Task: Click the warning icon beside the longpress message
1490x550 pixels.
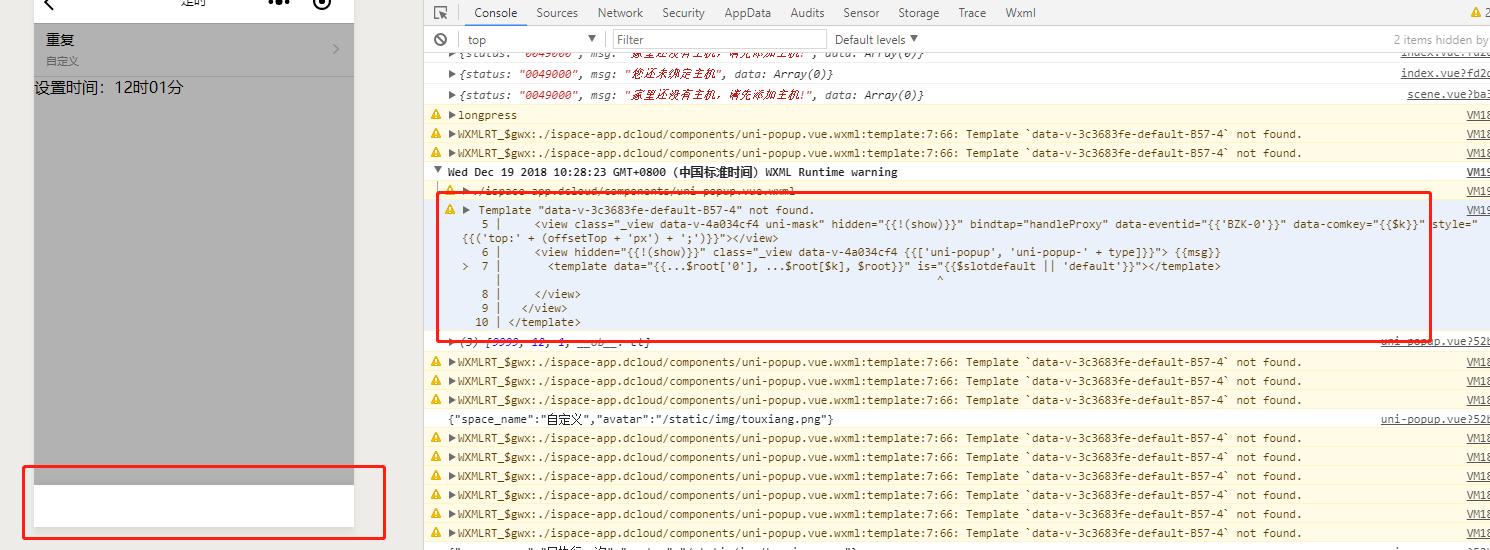Action: pyautogui.click(x=436, y=115)
